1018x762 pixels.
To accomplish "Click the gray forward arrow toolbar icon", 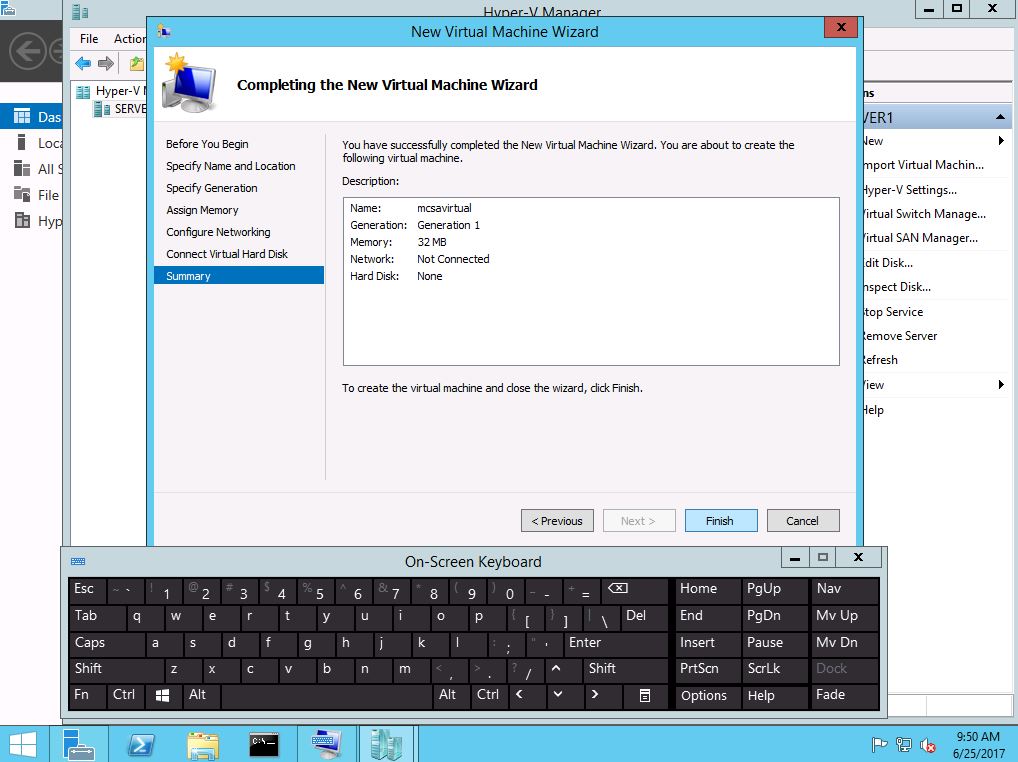I will (105, 64).
